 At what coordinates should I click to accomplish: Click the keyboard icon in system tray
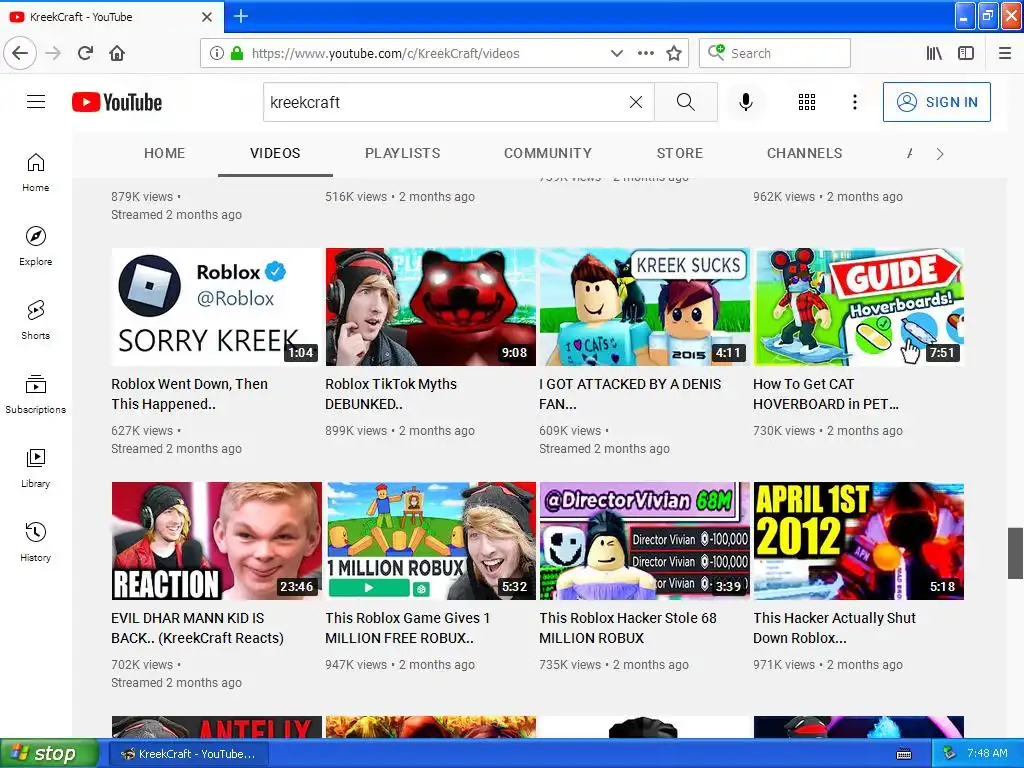tap(904, 754)
